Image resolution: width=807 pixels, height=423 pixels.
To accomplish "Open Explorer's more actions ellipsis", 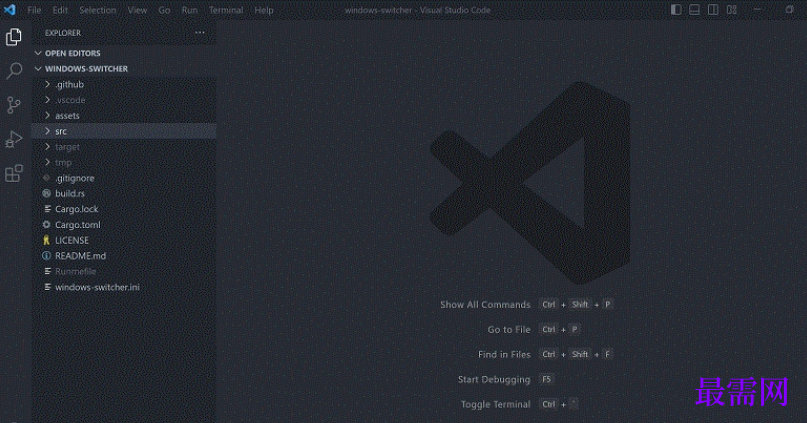I will pos(200,33).
